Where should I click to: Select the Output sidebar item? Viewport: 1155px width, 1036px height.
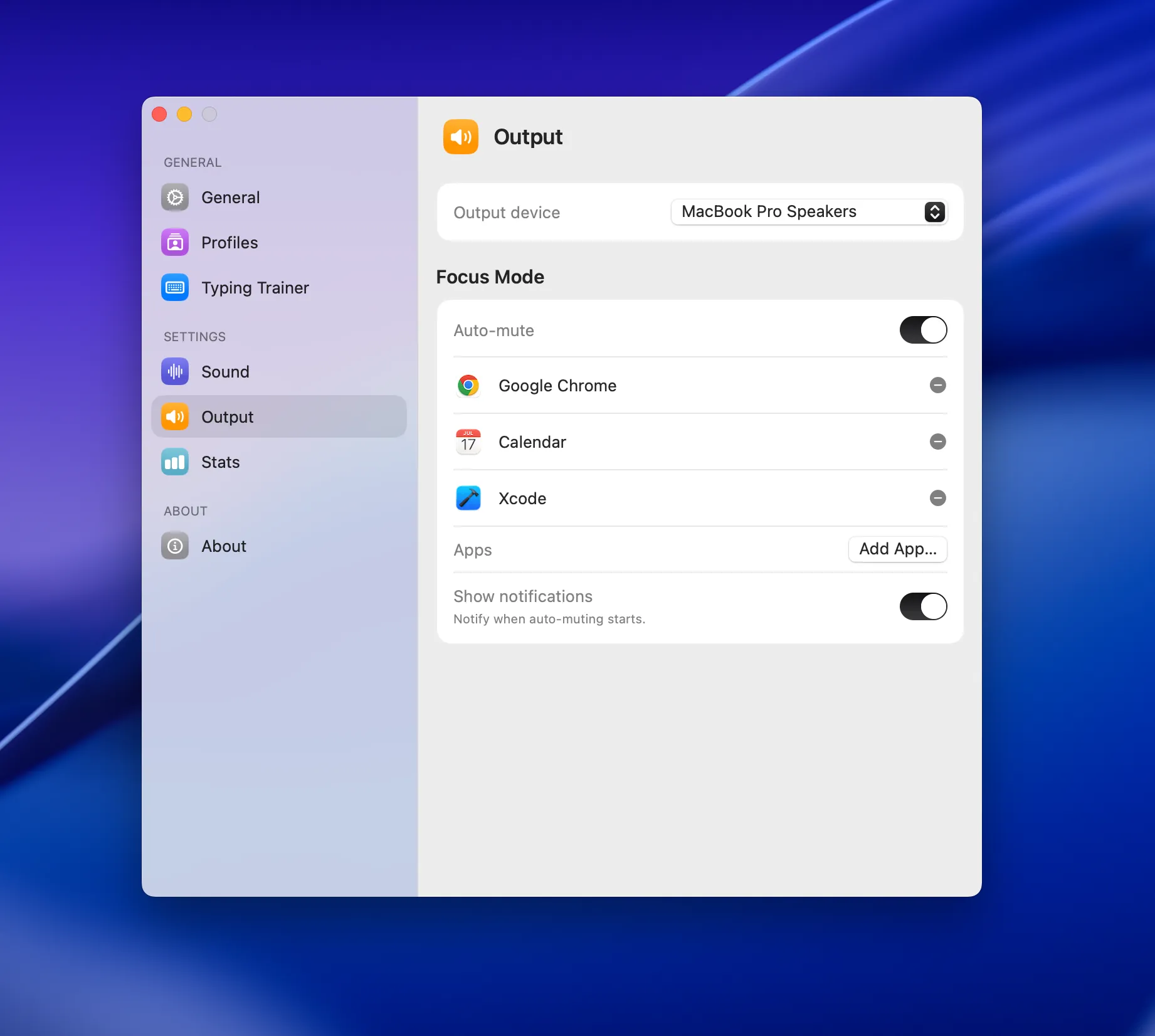tap(279, 417)
